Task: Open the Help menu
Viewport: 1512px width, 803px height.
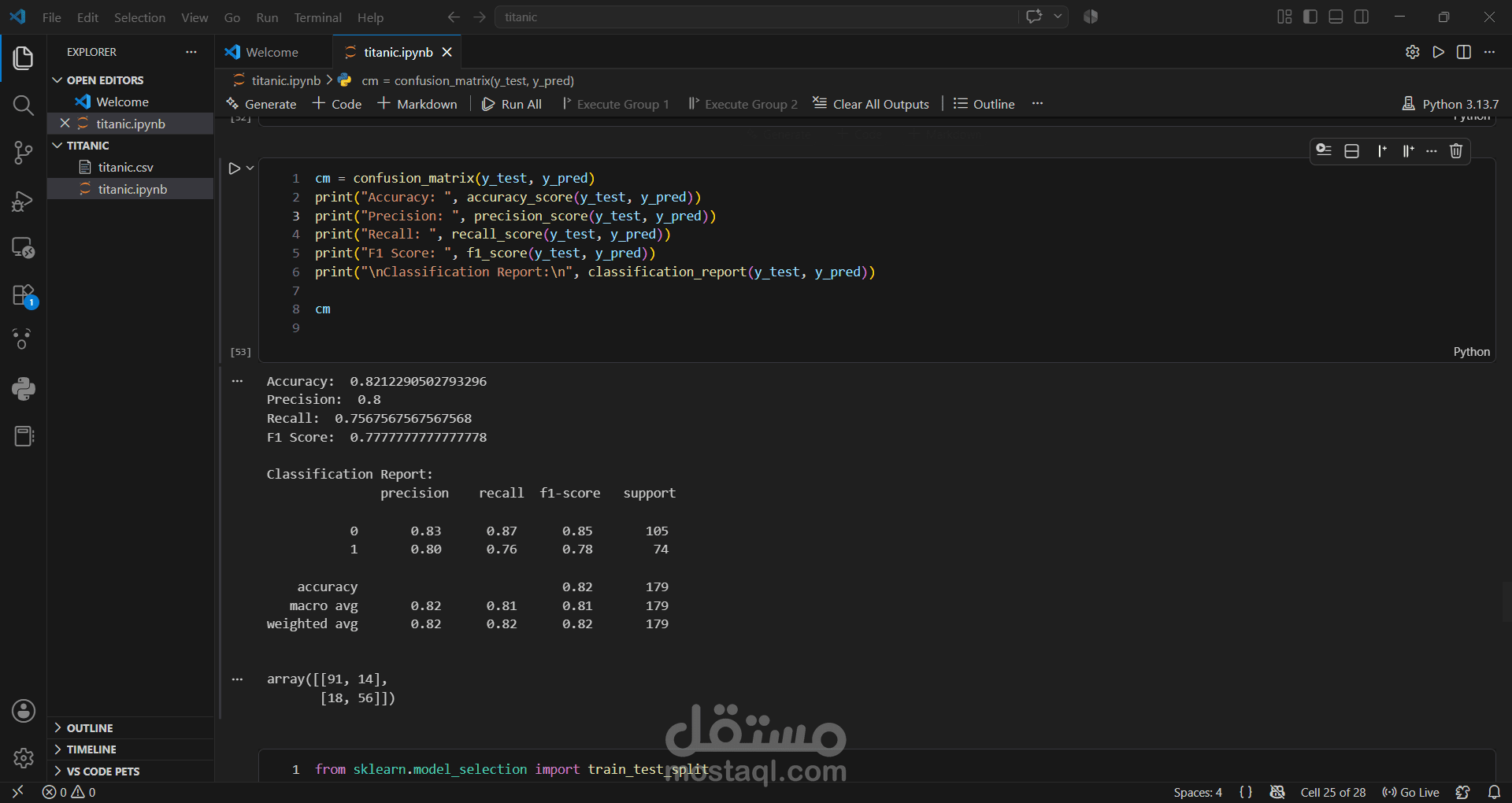Action: point(370,17)
